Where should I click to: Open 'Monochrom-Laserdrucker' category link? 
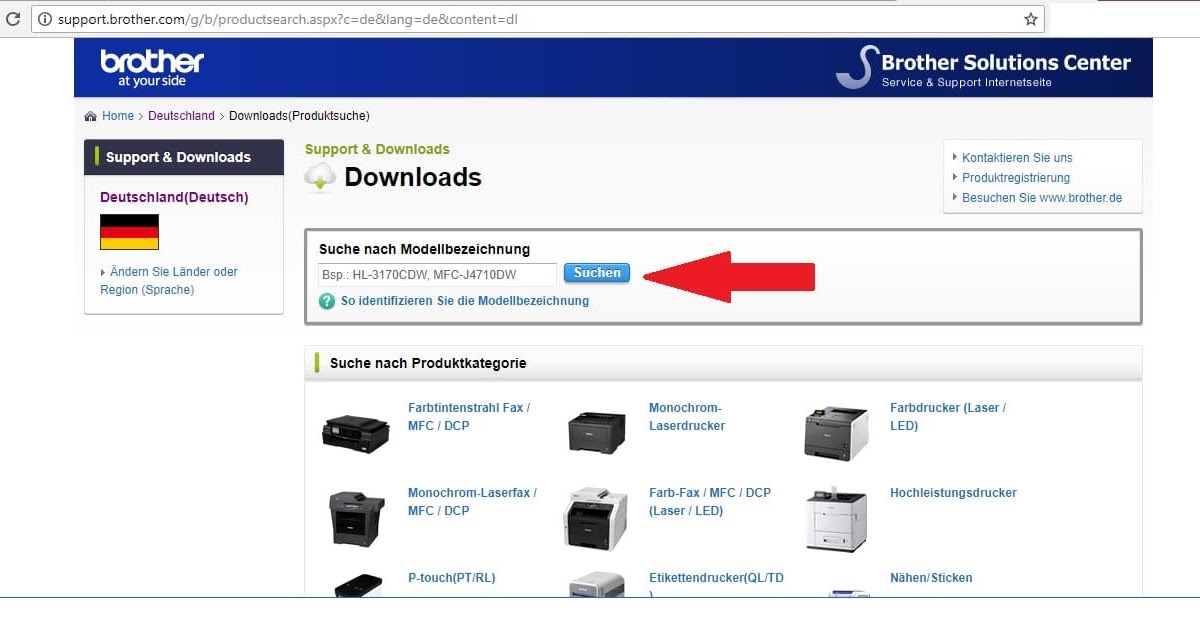click(687, 417)
